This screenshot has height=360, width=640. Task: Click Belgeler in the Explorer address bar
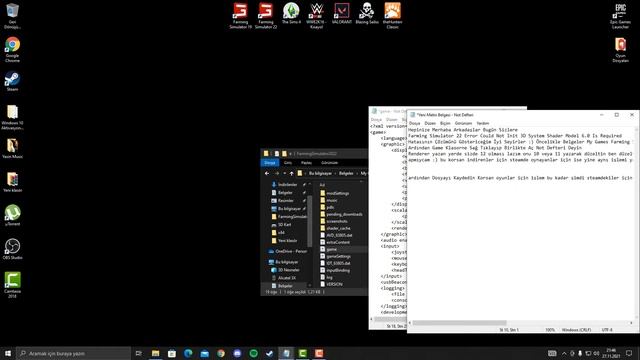[346, 173]
